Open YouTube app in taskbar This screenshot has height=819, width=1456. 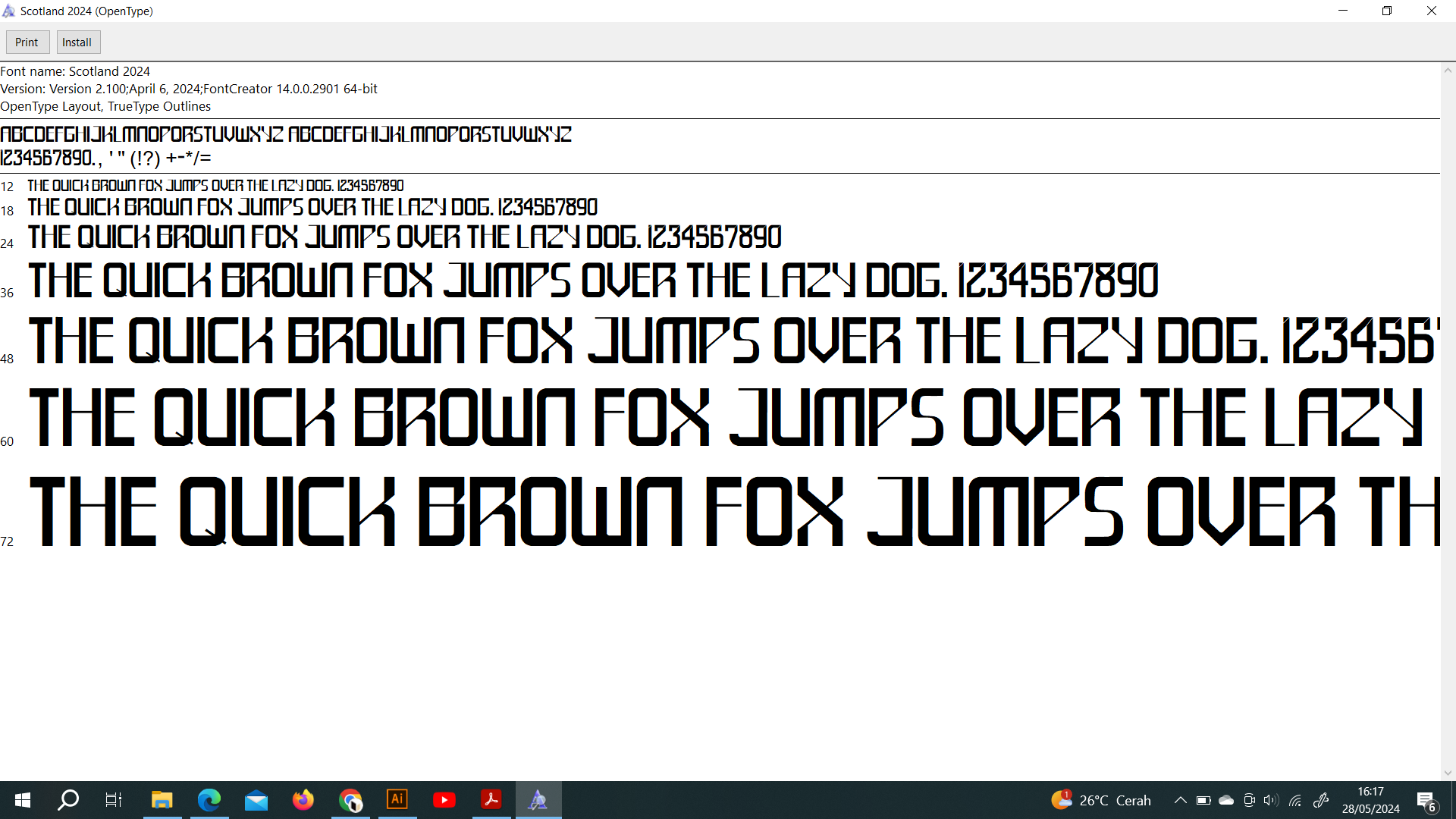pyautogui.click(x=444, y=800)
